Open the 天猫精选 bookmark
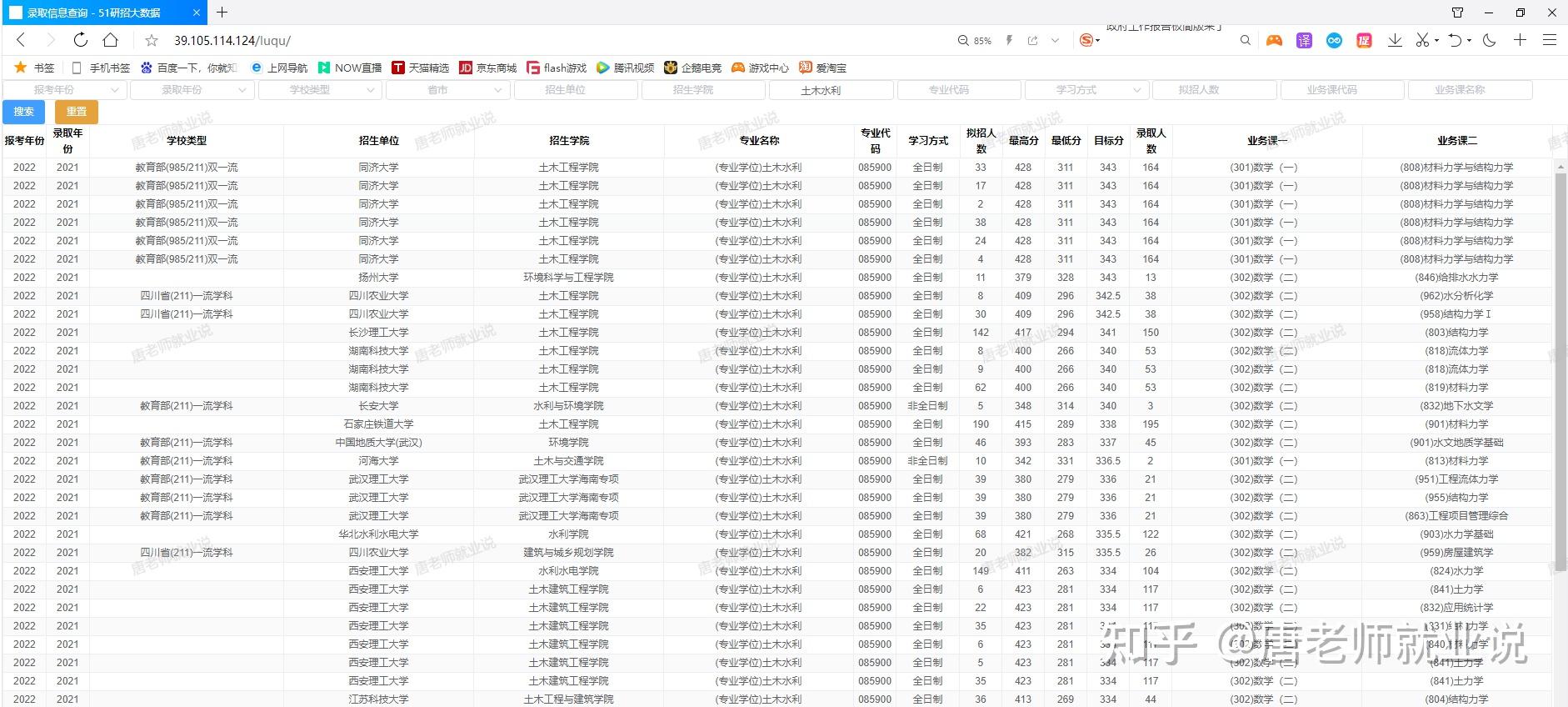Viewport: 1568px width, 707px height. coord(421,68)
